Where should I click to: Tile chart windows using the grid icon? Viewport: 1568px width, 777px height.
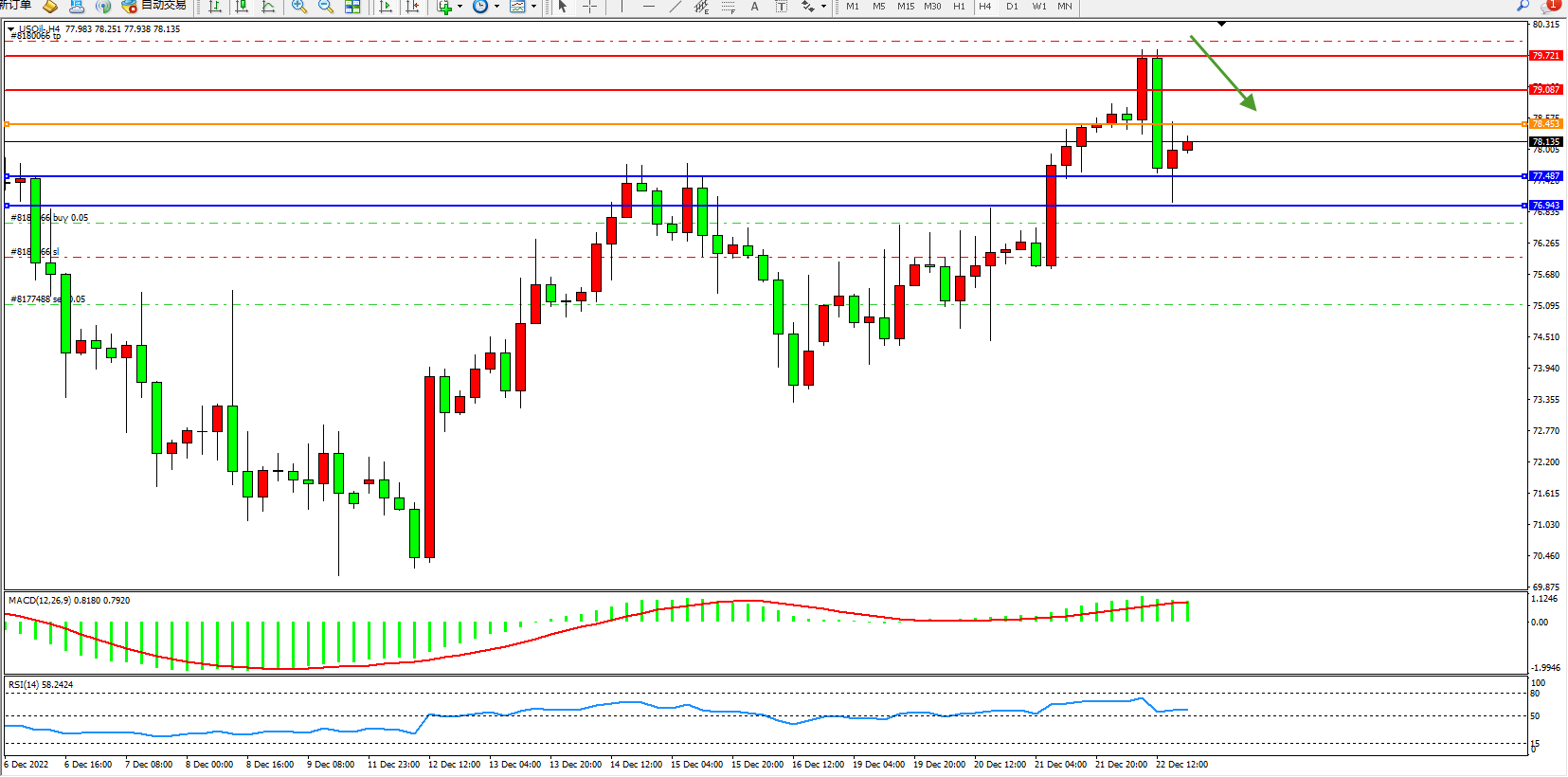click(352, 7)
